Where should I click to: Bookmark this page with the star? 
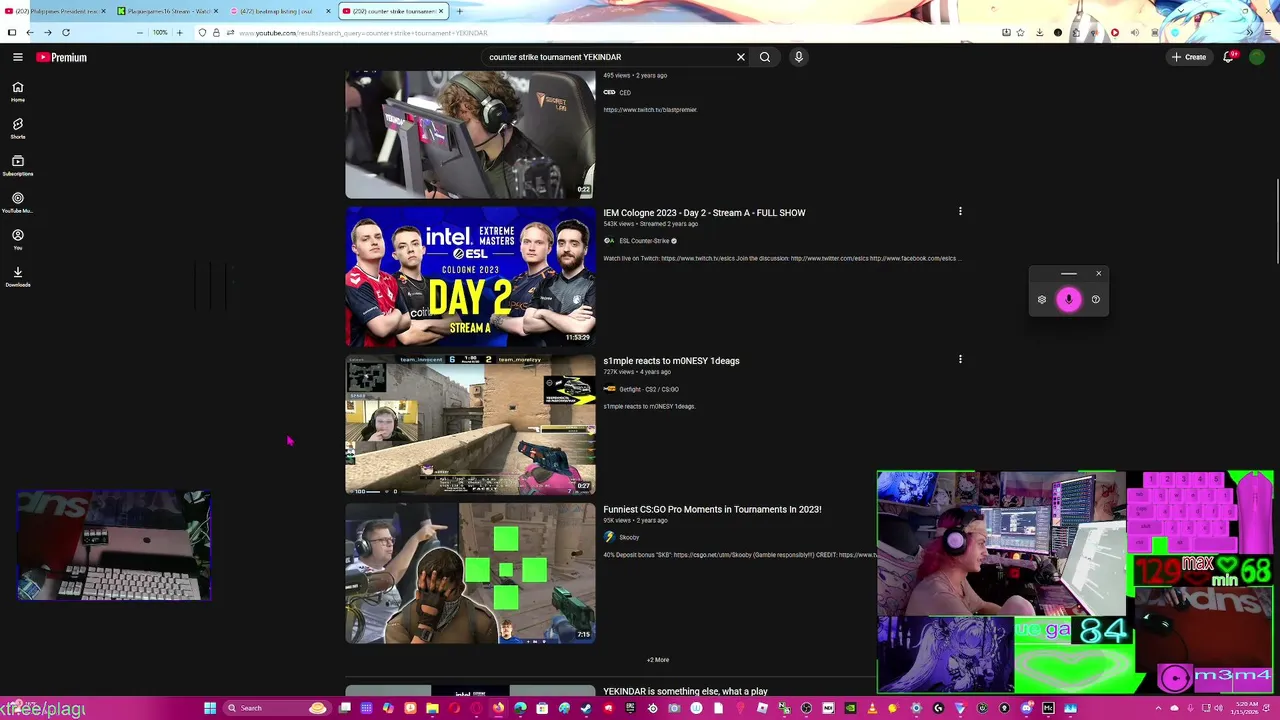[x=1021, y=32]
